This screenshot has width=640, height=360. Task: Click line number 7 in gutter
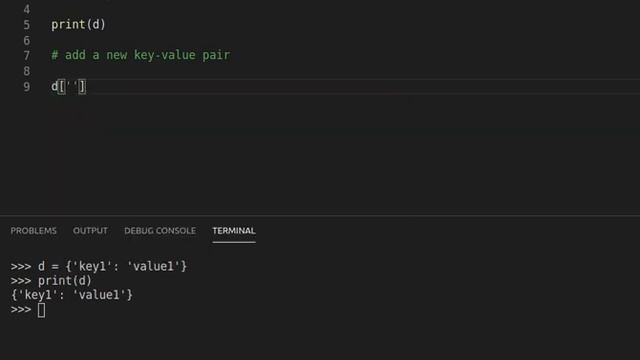[x=27, y=56]
